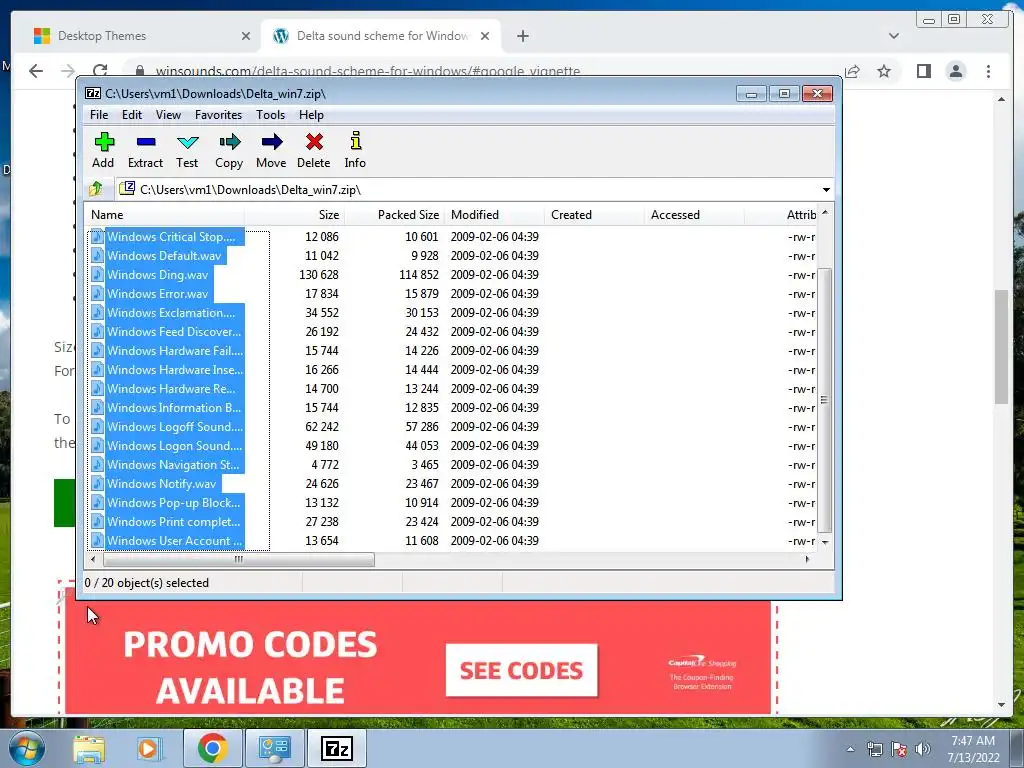This screenshot has height=768, width=1024.
Task: Select Windows Default.wav file
Action: coord(158,255)
